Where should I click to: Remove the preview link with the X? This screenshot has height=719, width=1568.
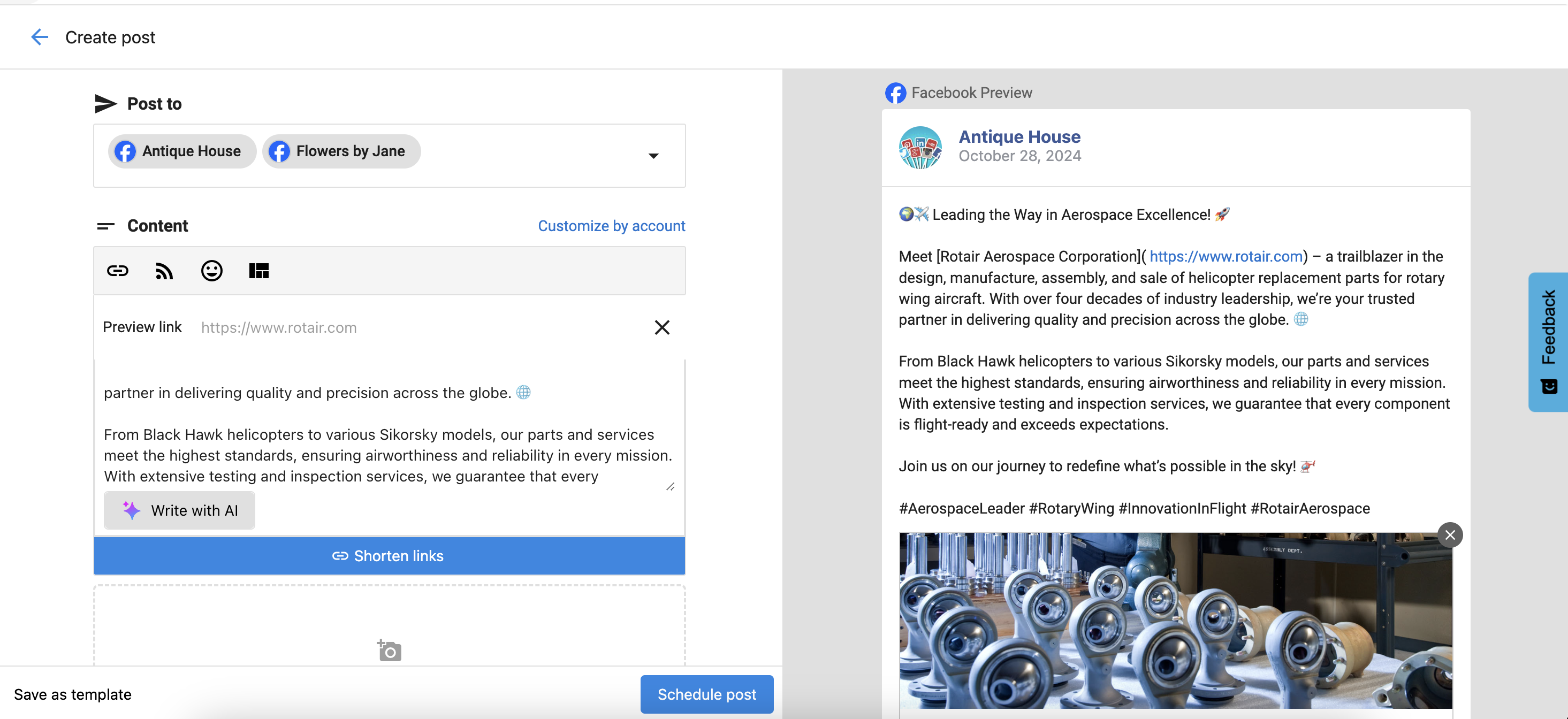(661, 327)
